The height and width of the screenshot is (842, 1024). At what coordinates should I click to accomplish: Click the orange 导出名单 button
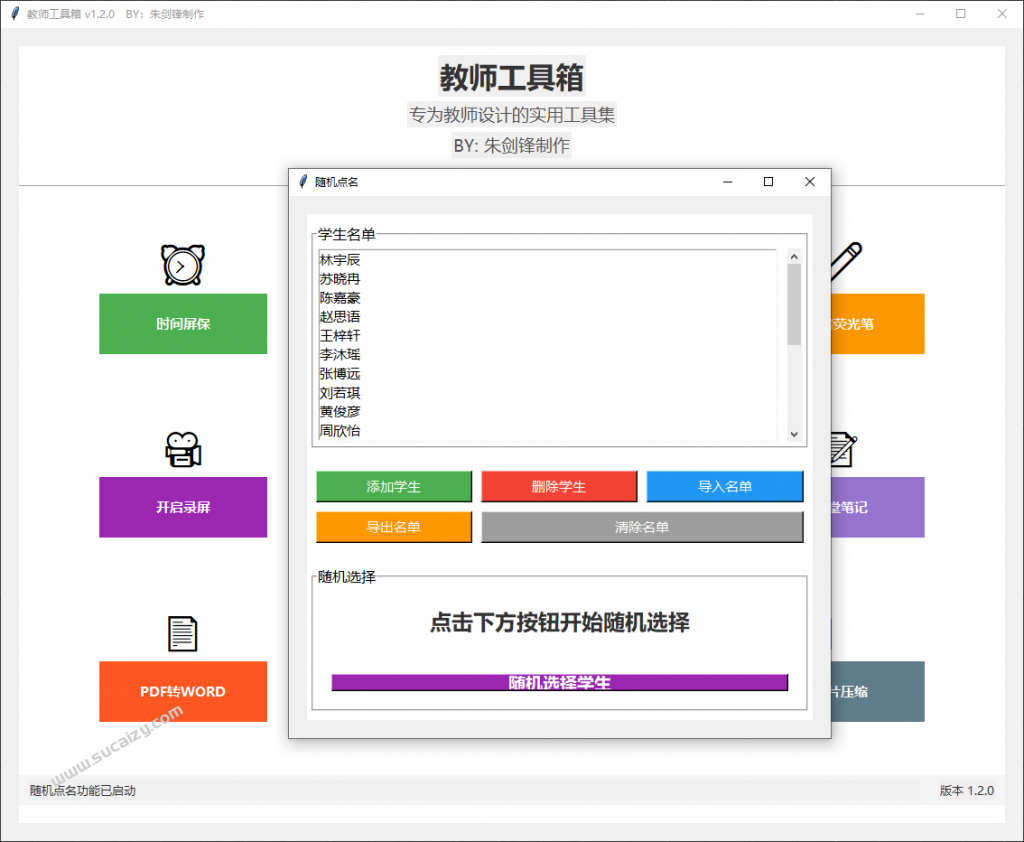393,527
